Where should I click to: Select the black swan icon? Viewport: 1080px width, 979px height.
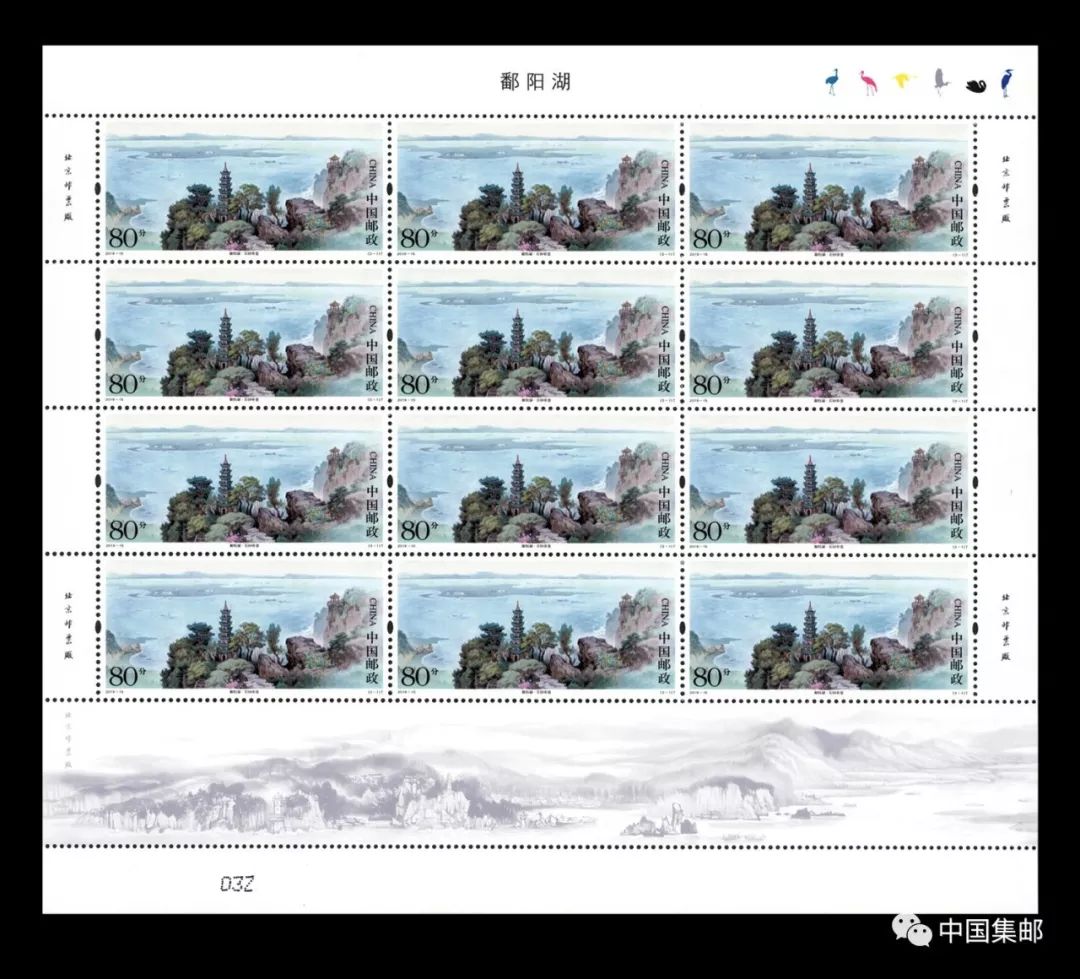pos(976,84)
